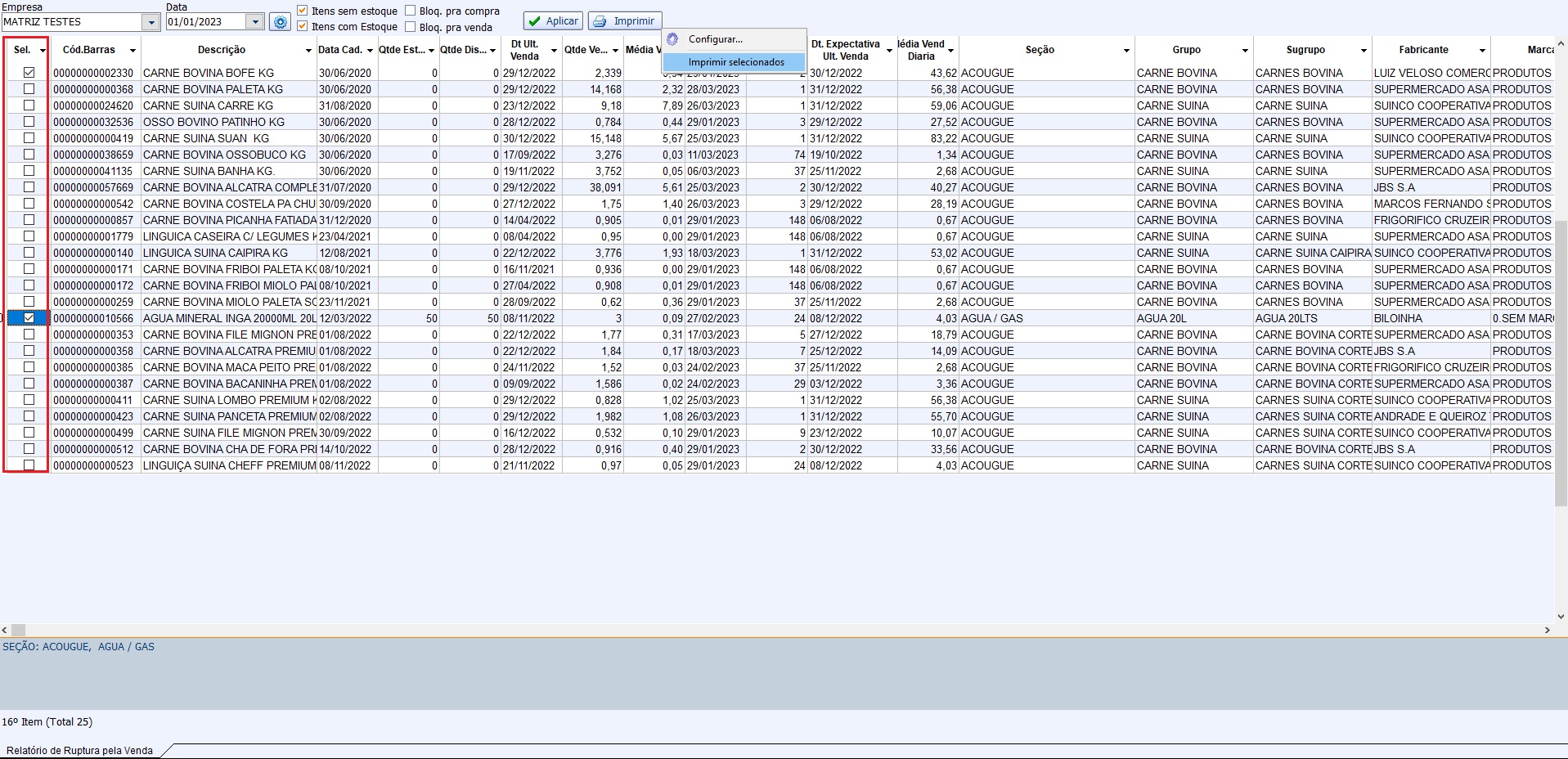Open Grupo column filter arrow

pos(1245,51)
